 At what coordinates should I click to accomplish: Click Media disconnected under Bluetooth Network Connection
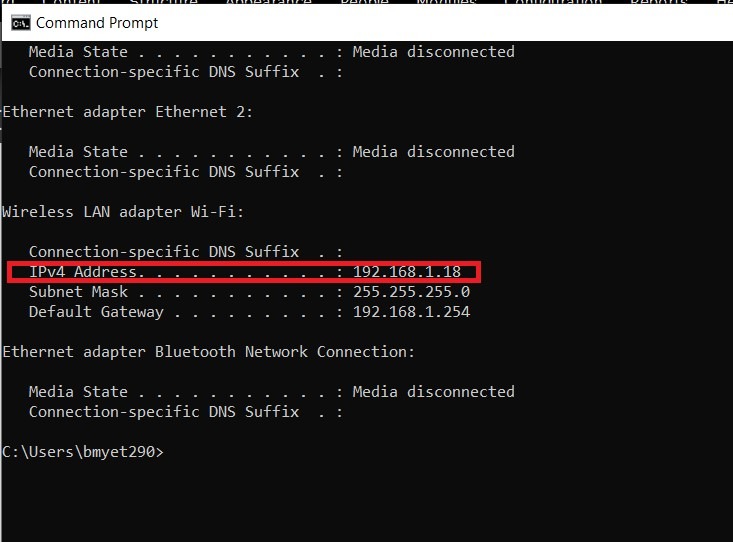433,392
